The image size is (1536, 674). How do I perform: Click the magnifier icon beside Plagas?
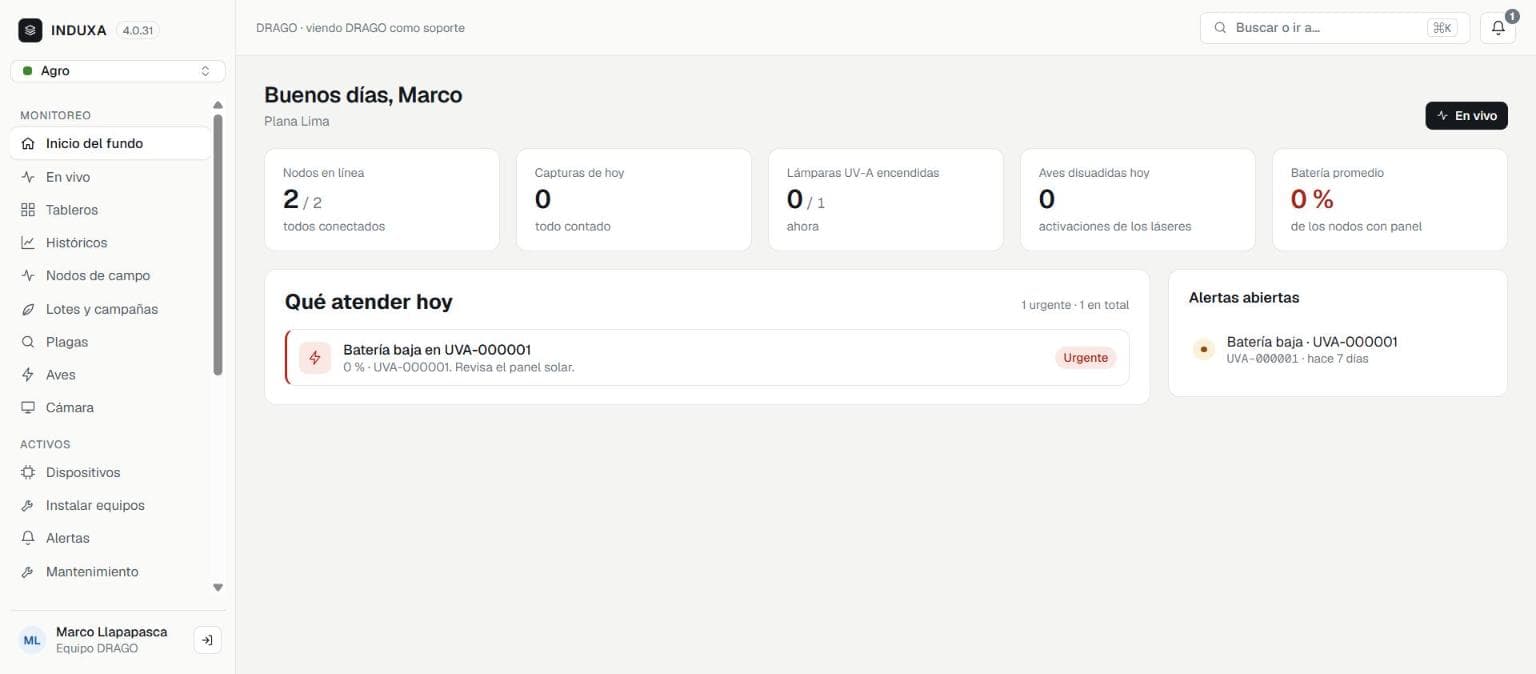28,342
